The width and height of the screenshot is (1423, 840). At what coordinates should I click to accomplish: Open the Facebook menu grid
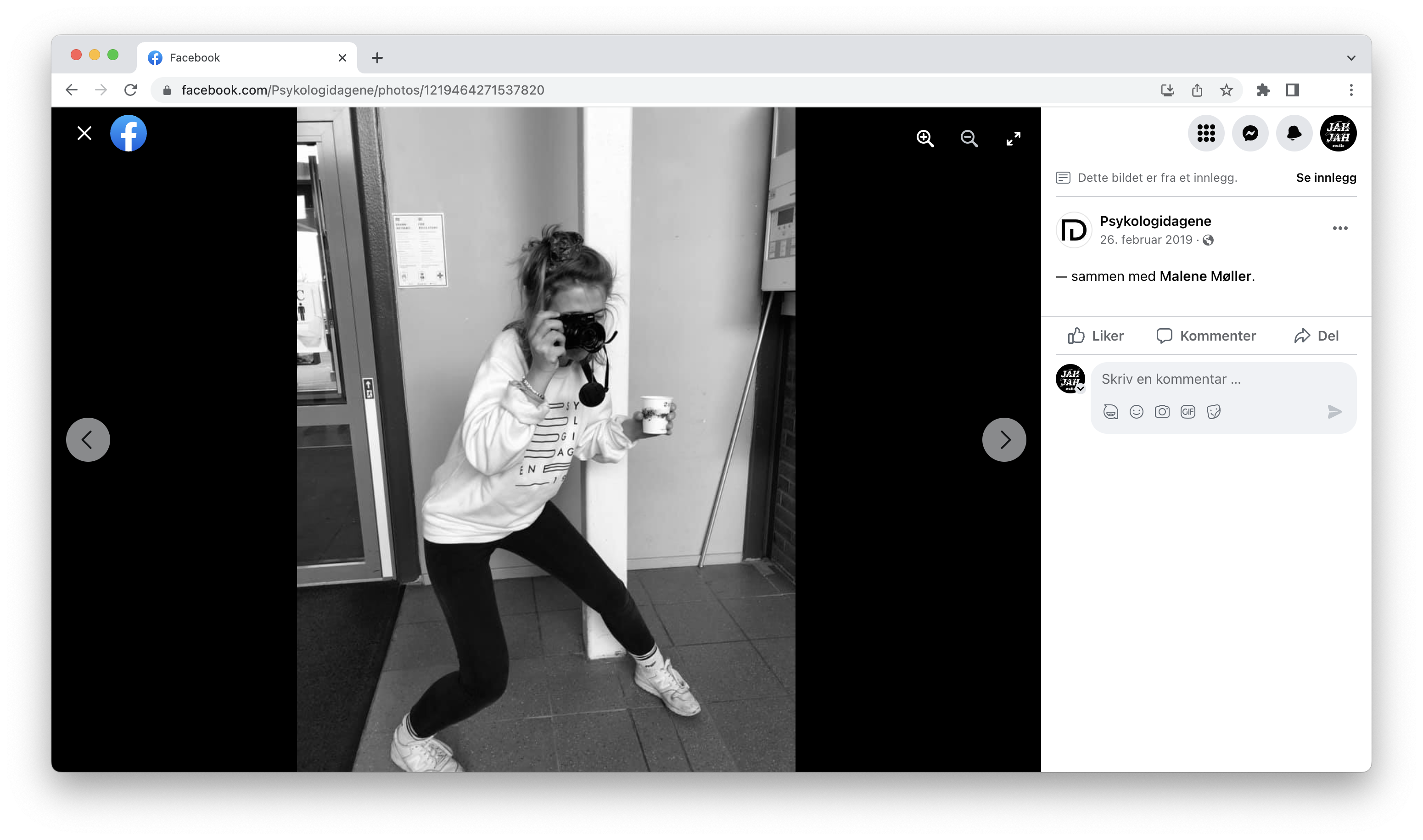(1205, 134)
